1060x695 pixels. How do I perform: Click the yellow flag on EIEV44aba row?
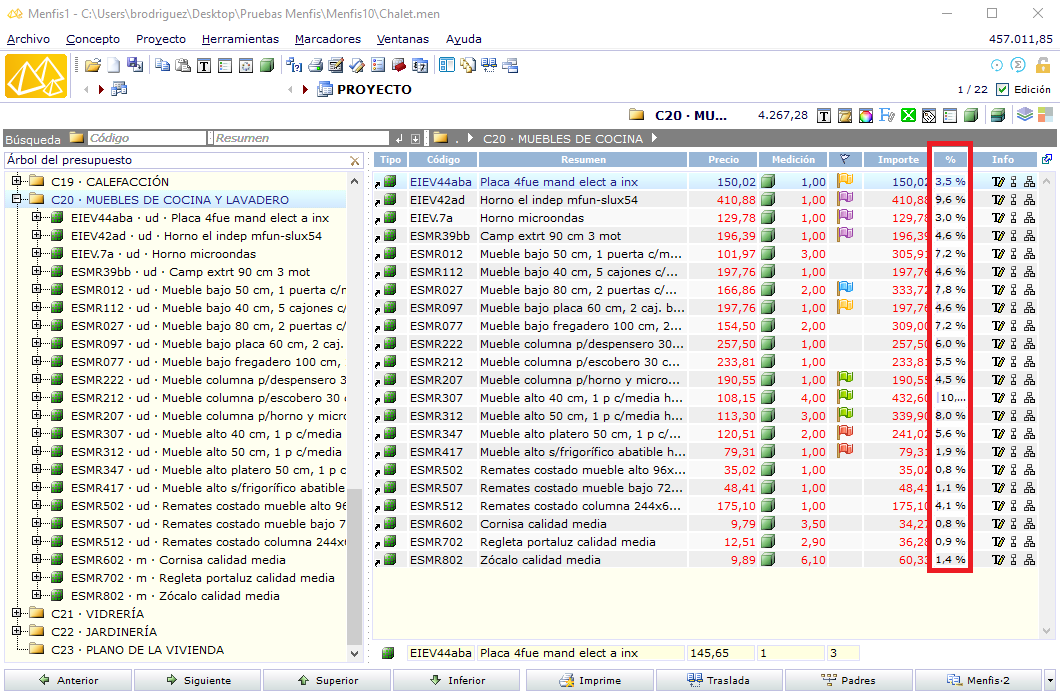pyautogui.click(x=845, y=181)
